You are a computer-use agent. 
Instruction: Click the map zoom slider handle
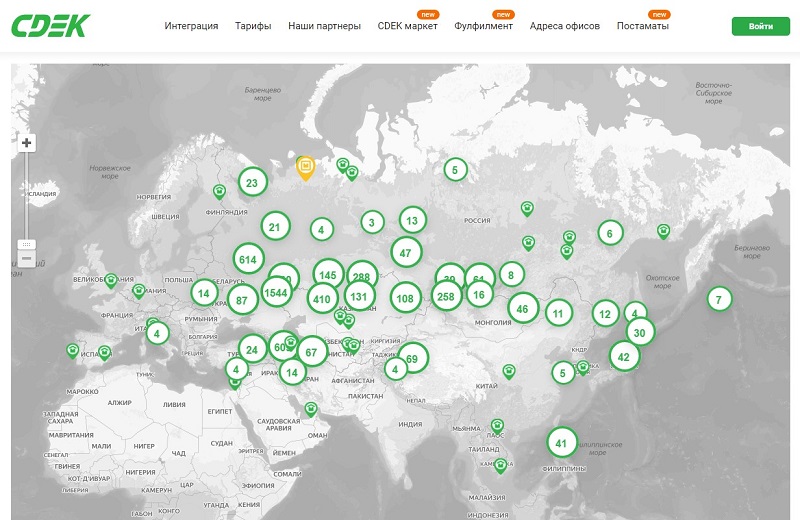27,244
